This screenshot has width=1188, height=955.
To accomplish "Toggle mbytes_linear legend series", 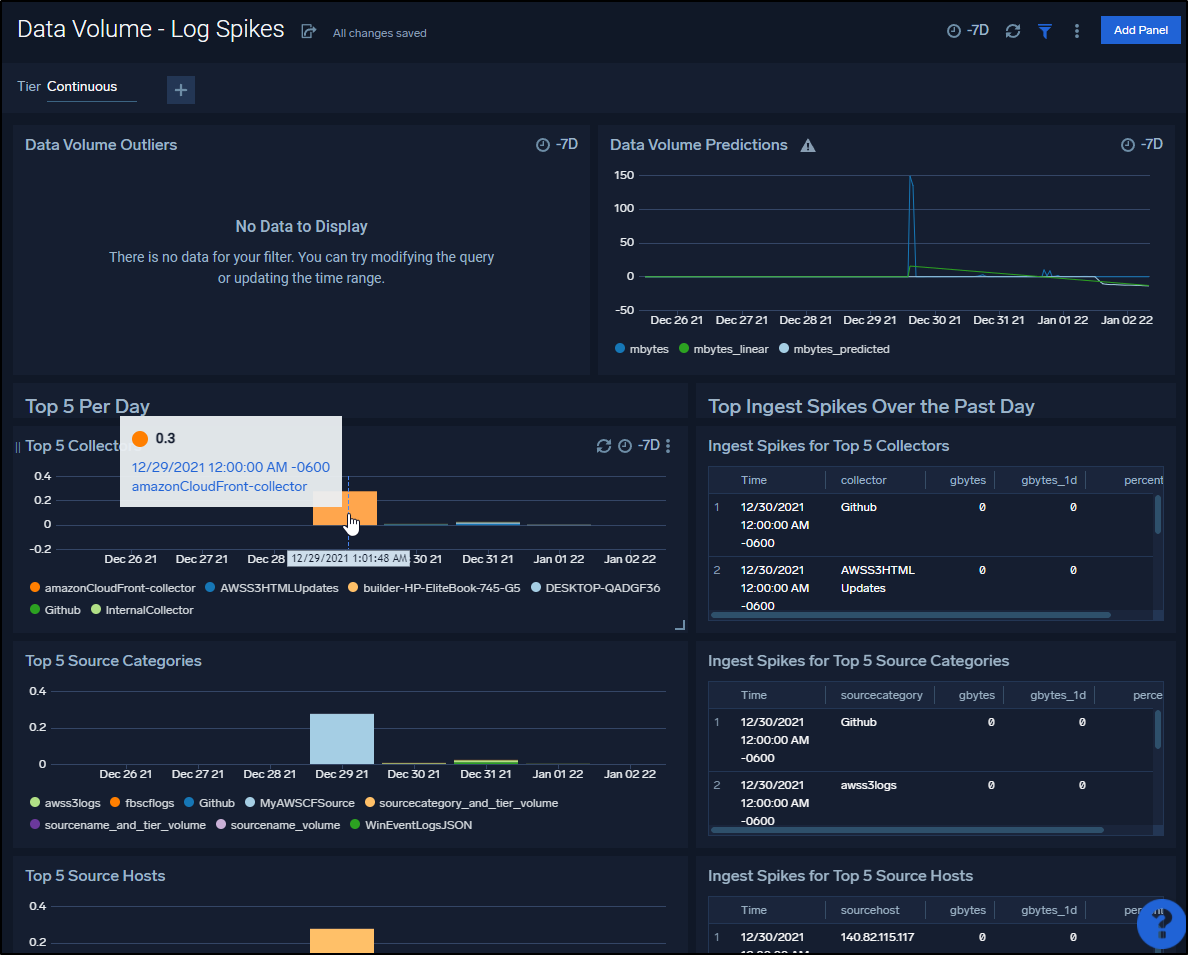I will point(724,349).
